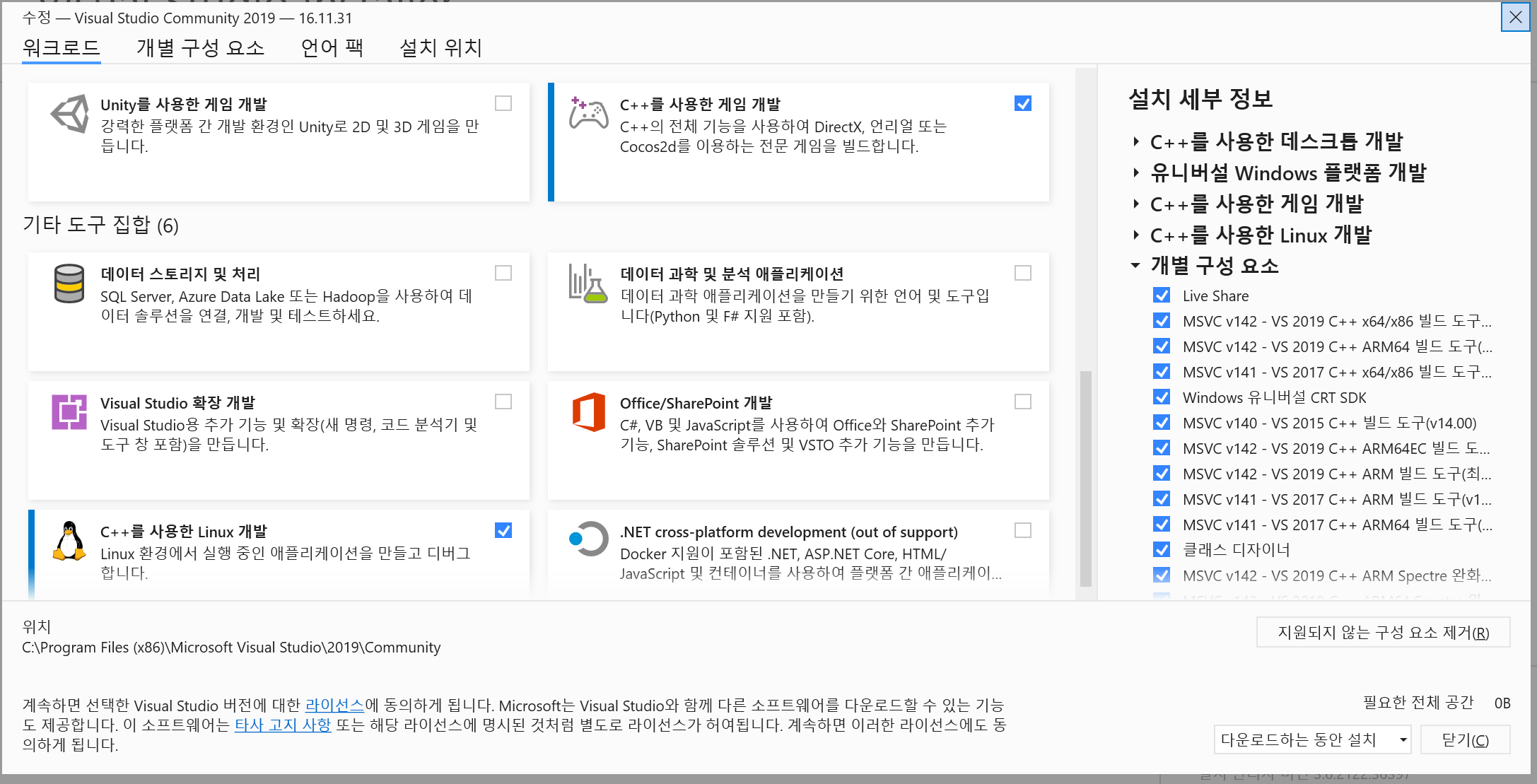Viewport: 1537px width, 784px height.
Task: Check the data storage and processing workload
Action: coord(503,273)
